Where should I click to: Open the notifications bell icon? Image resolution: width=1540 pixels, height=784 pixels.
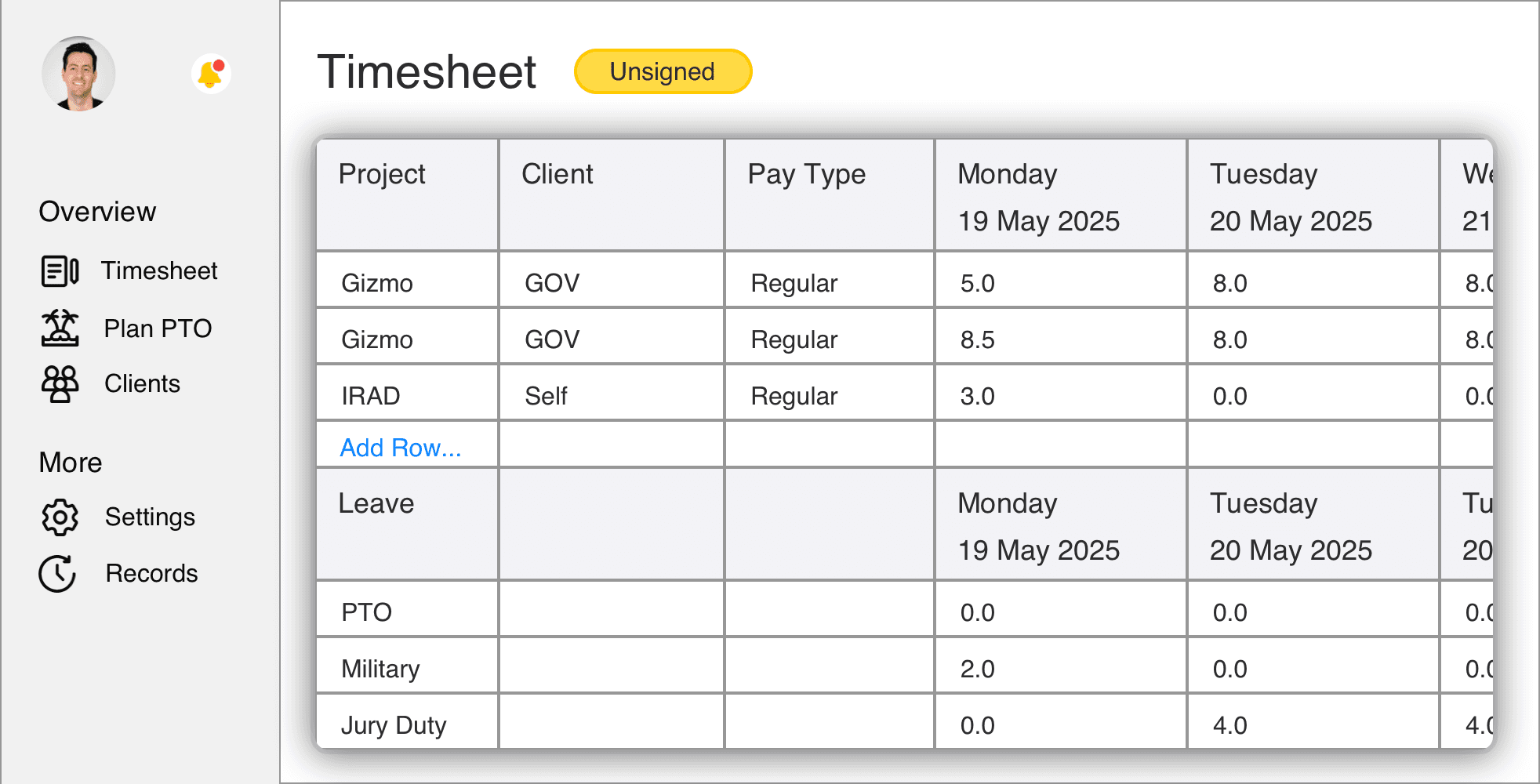click(210, 74)
